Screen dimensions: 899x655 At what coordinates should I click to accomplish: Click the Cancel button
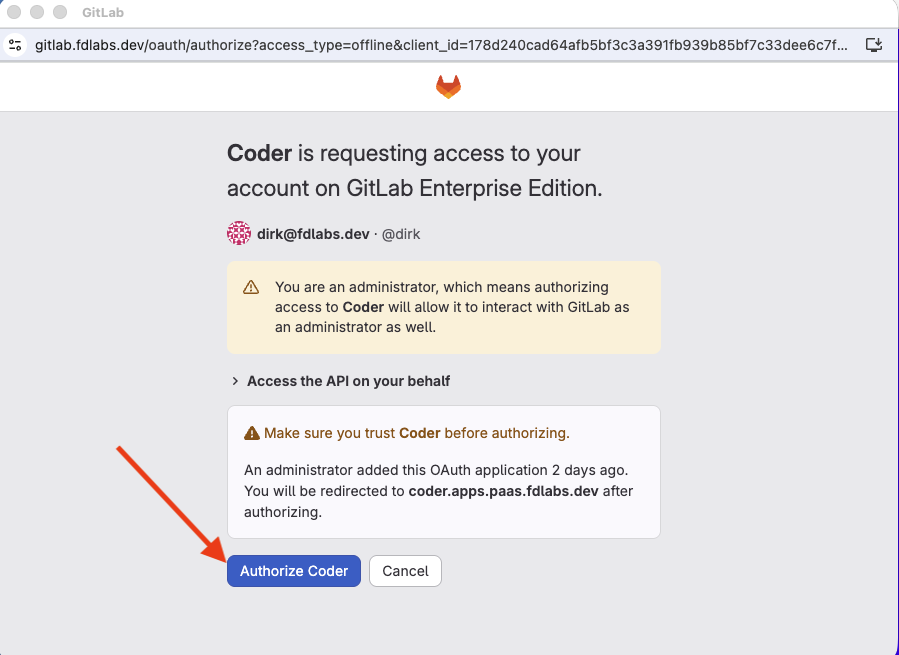tap(405, 571)
